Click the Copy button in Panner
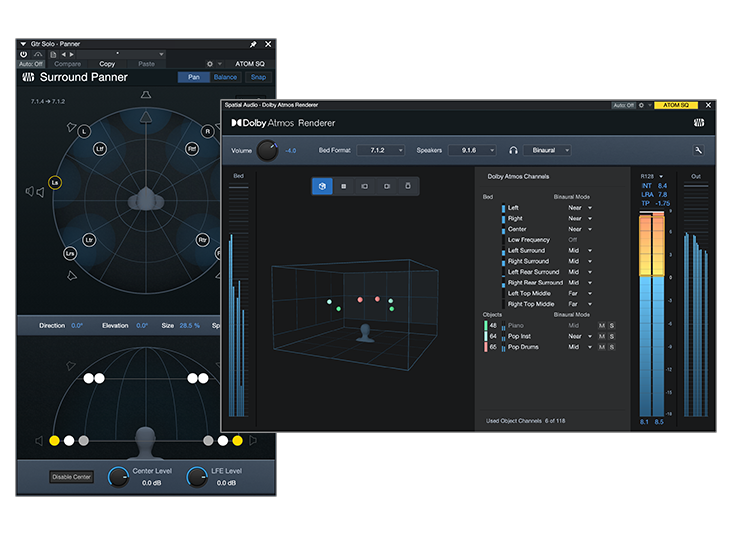Image resolution: width=732 pixels, height=534 pixels. (107, 64)
